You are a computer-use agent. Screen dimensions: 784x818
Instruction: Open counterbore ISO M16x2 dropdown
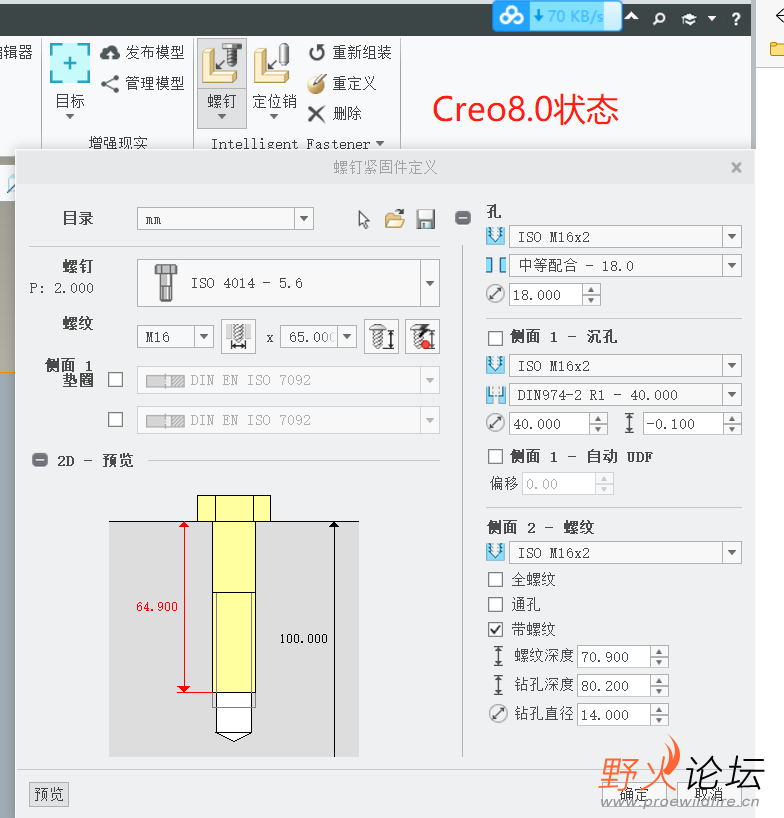coord(732,365)
